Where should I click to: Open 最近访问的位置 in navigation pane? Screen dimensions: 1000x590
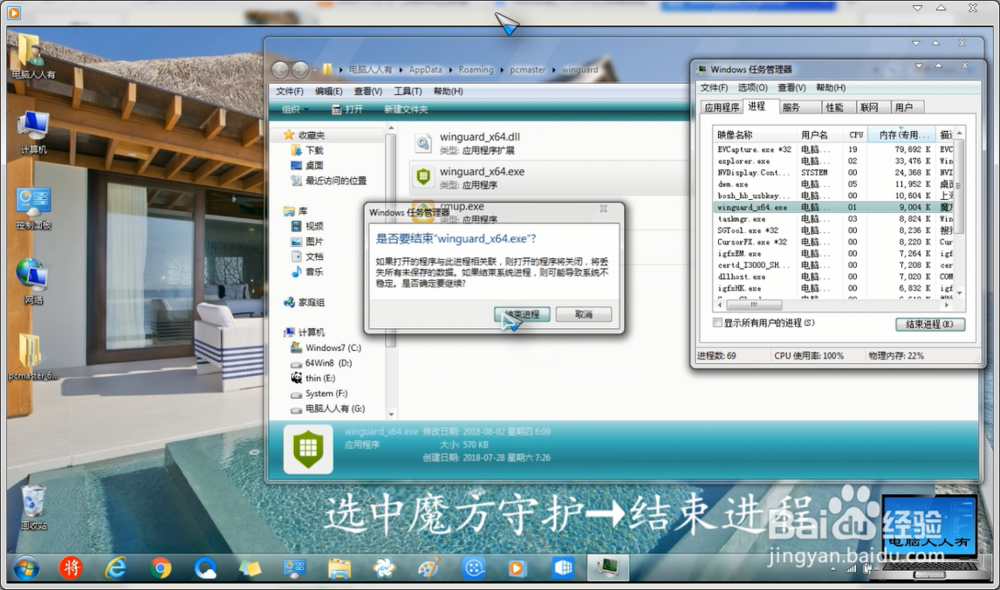tap(329, 181)
